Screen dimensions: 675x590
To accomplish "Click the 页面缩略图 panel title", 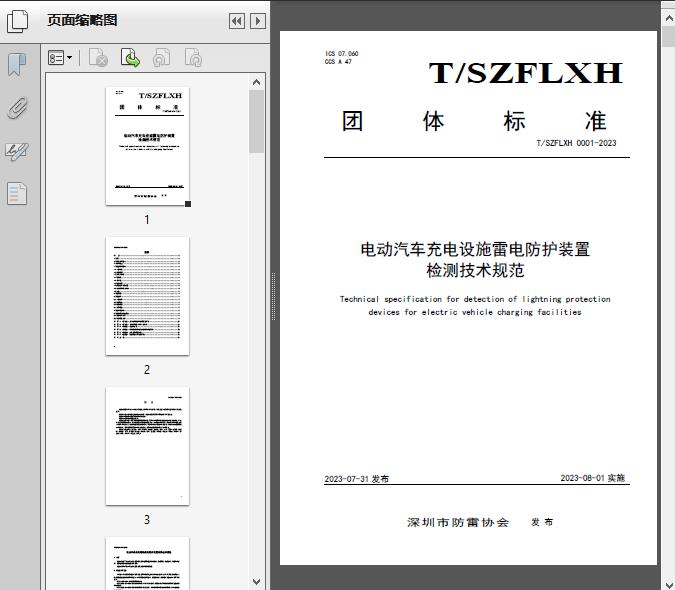I will click(82, 20).
